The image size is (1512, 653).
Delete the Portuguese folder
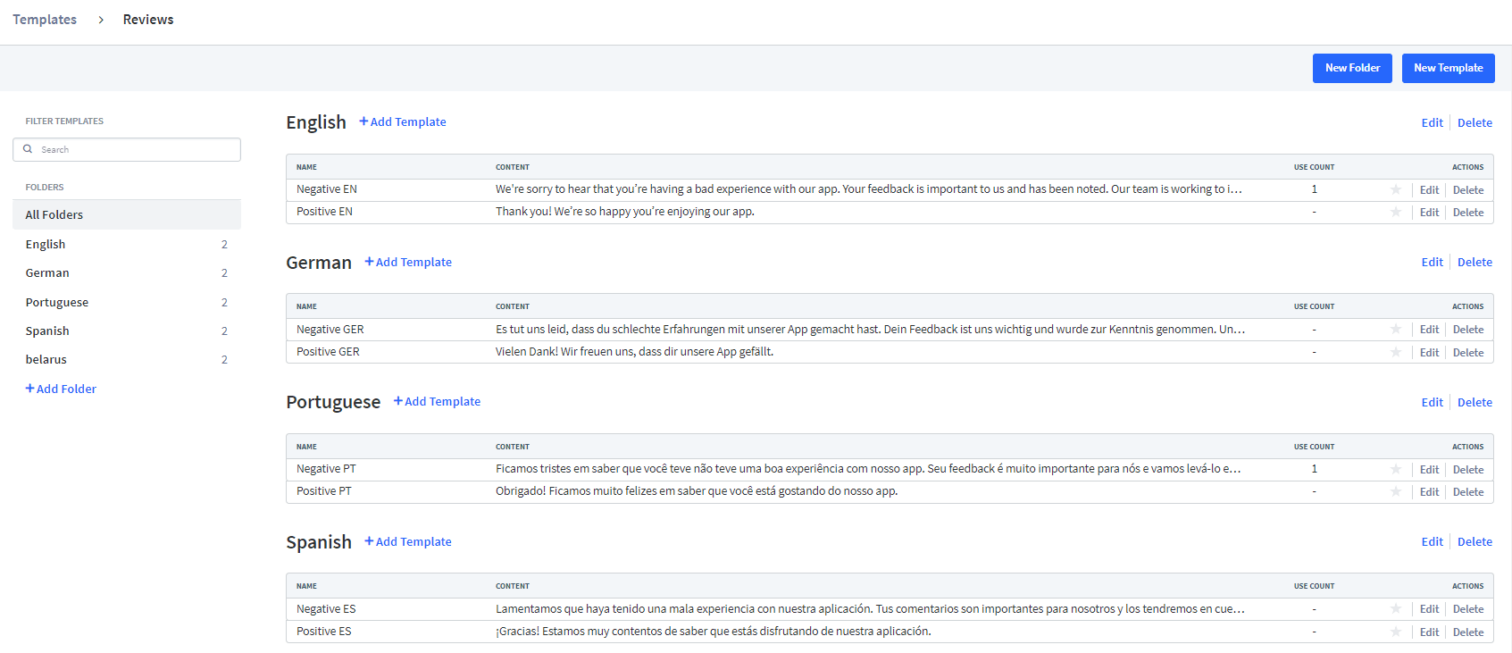click(x=1474, y=403)
